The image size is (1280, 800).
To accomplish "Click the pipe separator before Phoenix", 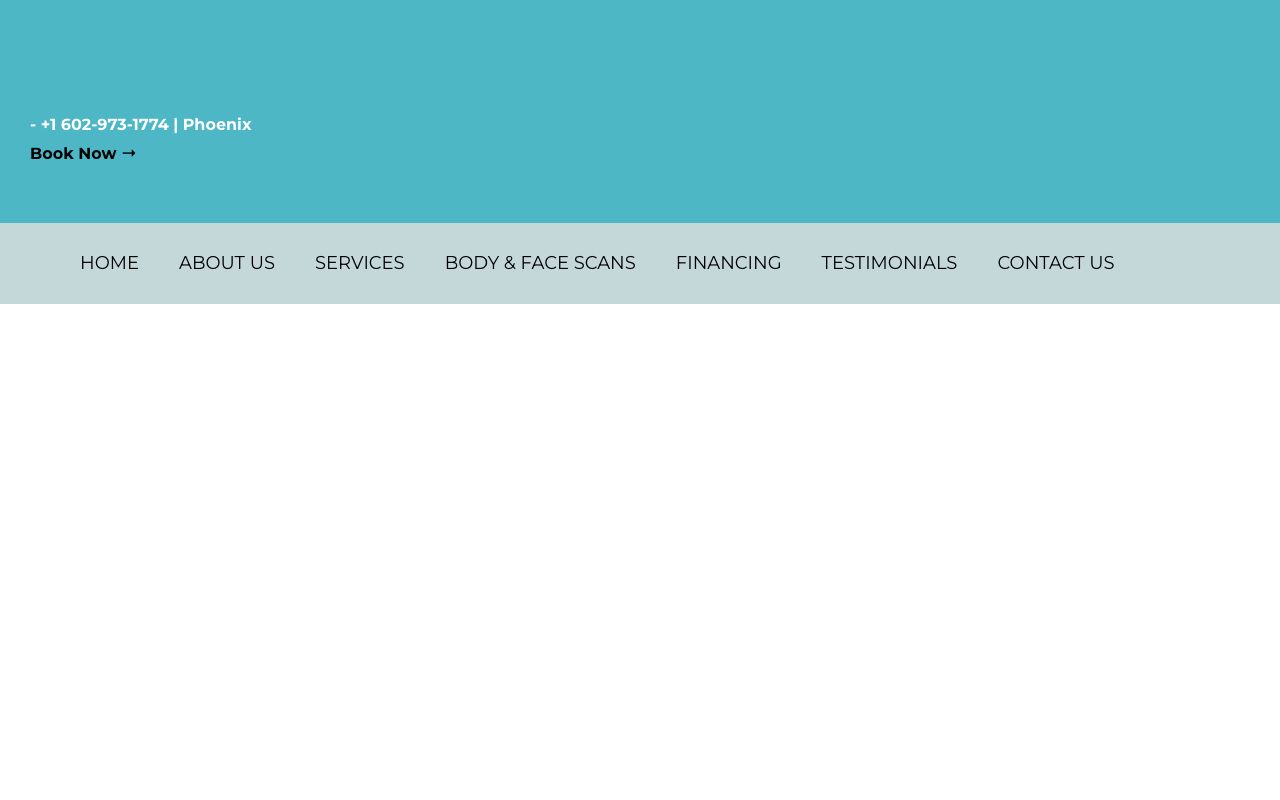I will coord(175,124).
